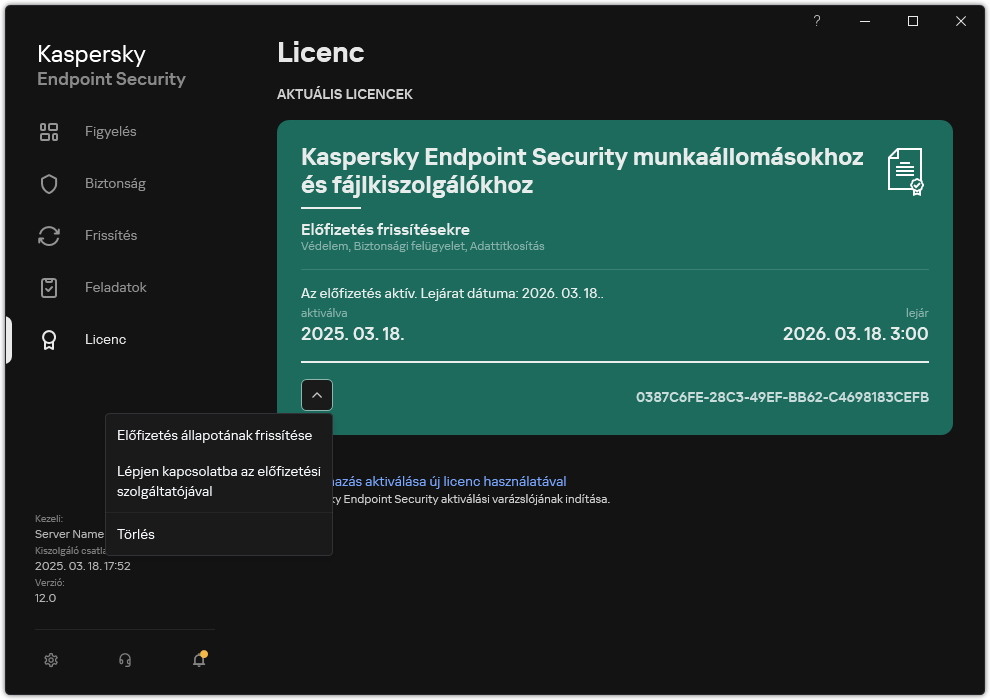Image resolution: width=990 pixels, height=700 pixels.
Task: Select Törlés from the menu
Action: click(135, 533)
